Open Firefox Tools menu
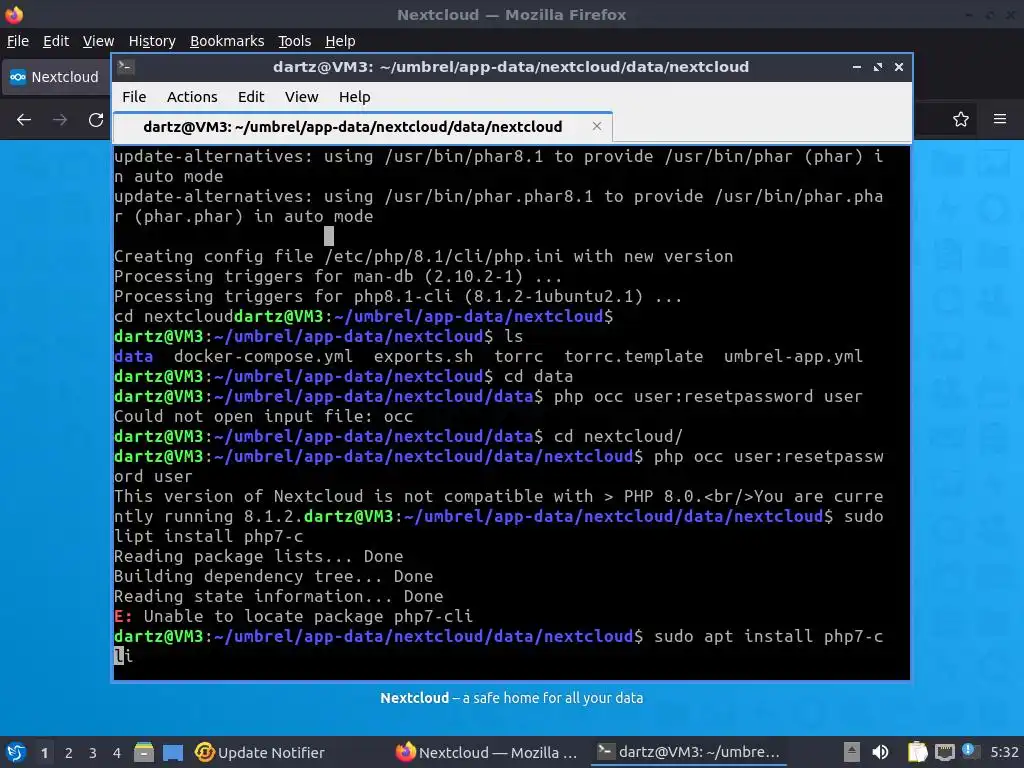The image size is (1024, 768). [x=295, y=41]
